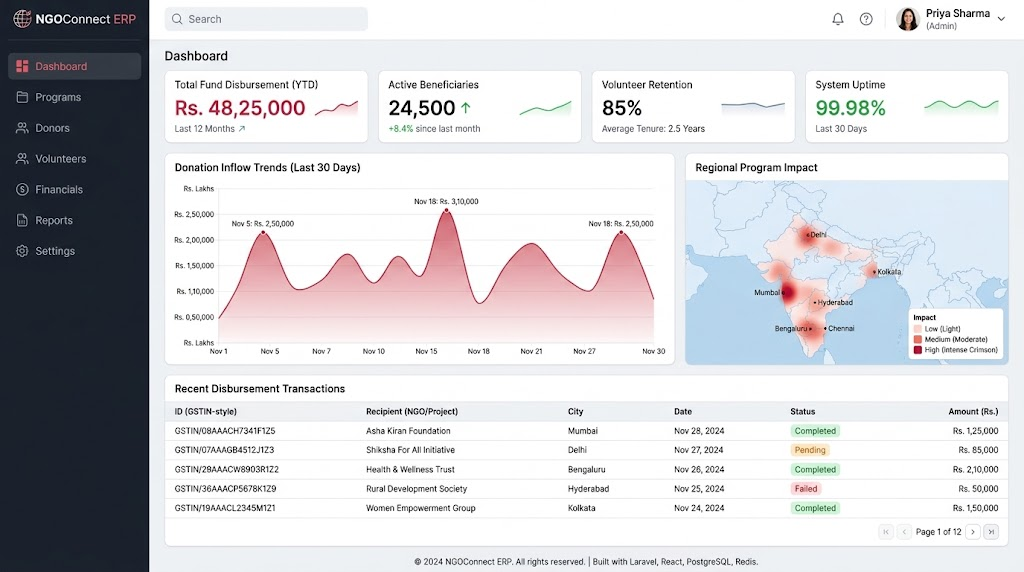
Task: Click the Nov 24, 2024 date cell
Action: coord(699,508)
